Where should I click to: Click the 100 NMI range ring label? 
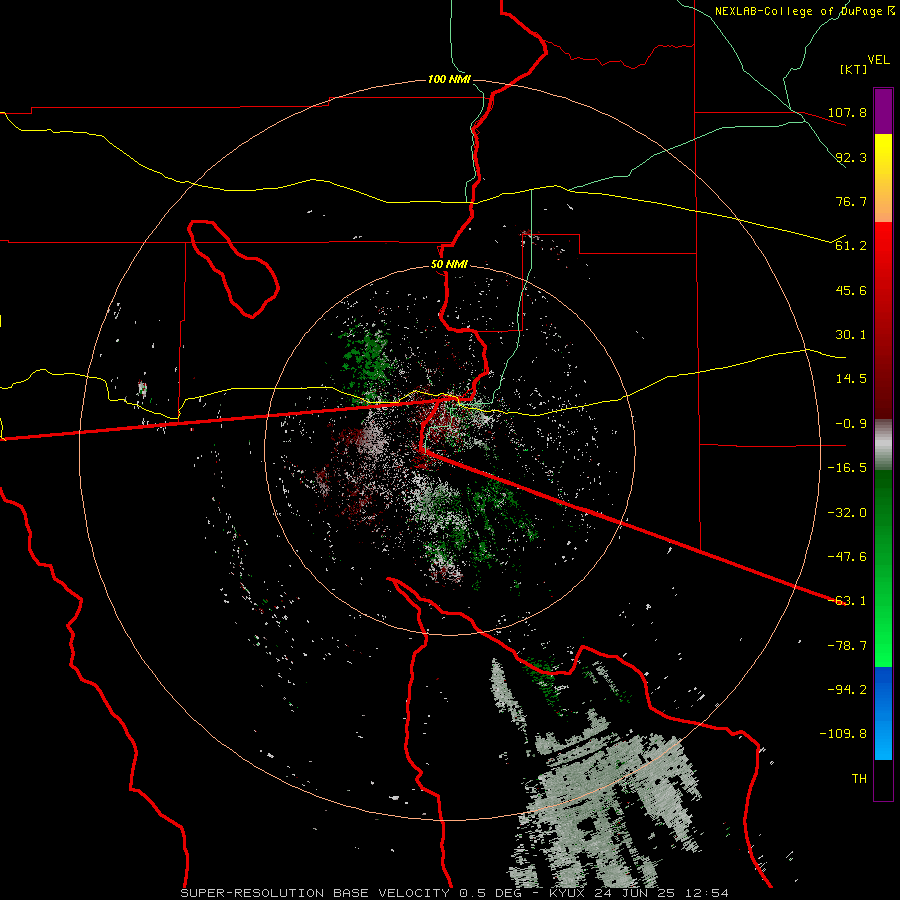[x=449, y=79]
